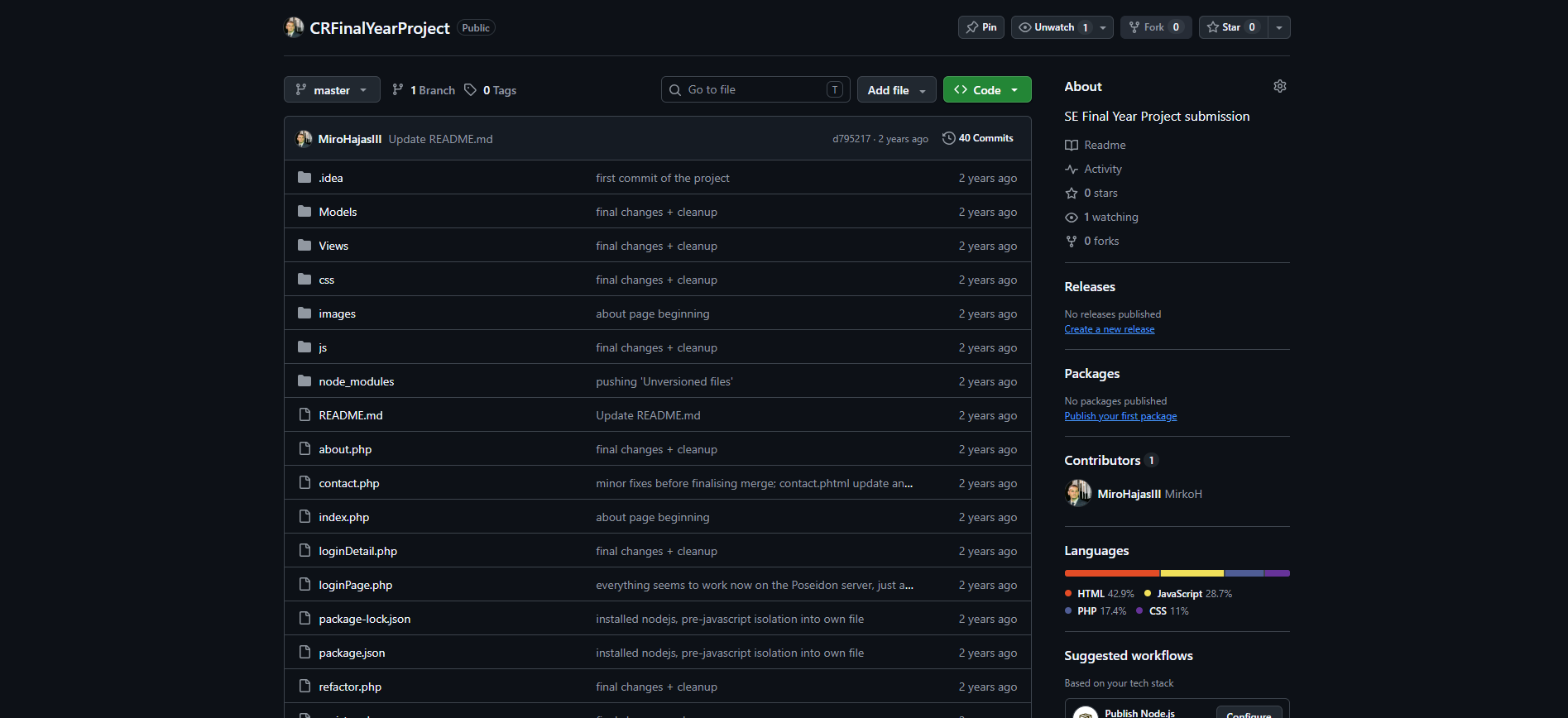
Task: Click the Readme book icon in About
Action: point(1072,145)
